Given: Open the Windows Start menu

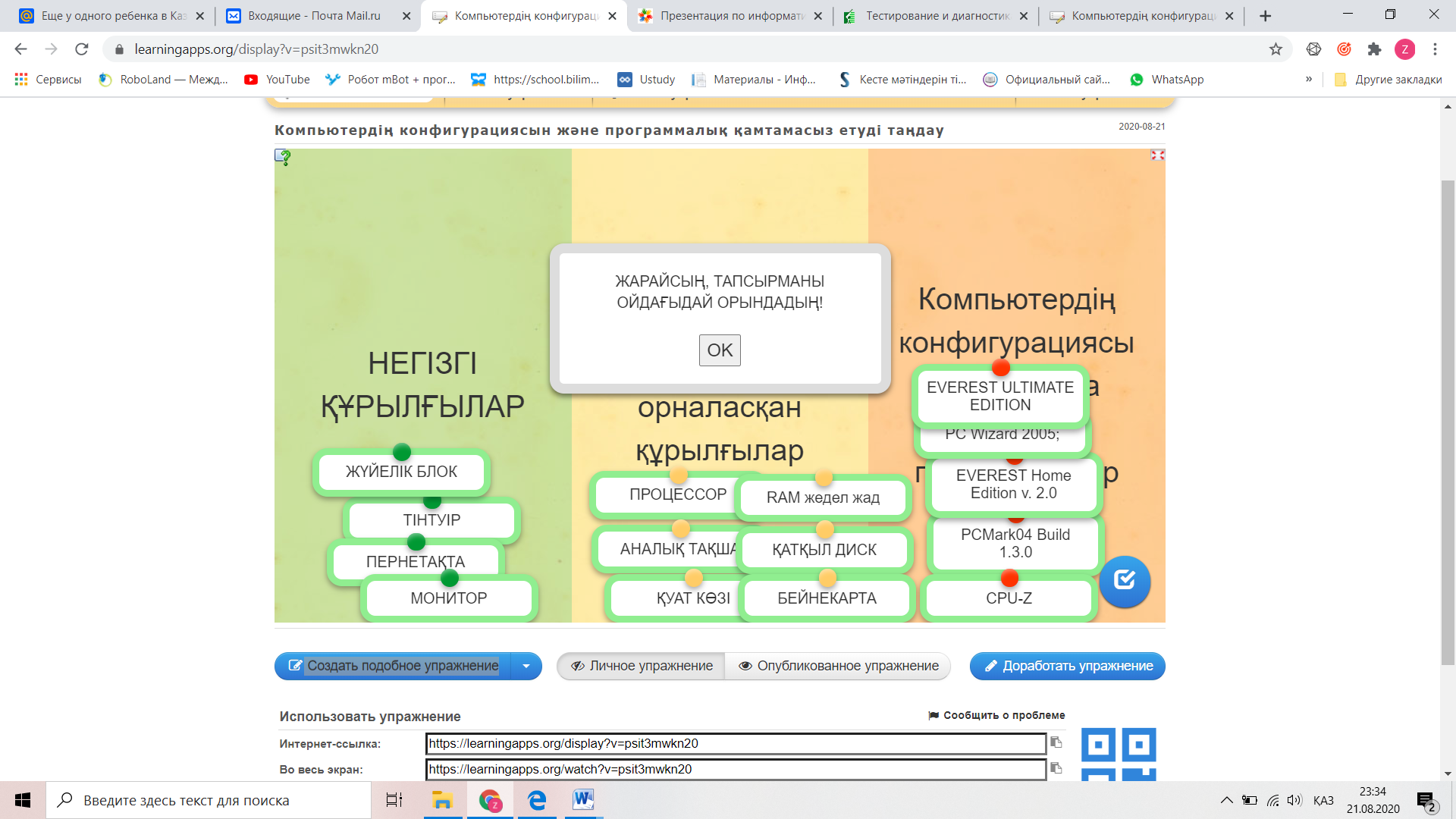Looking at the screenshot, I should [x=23, y=800].
